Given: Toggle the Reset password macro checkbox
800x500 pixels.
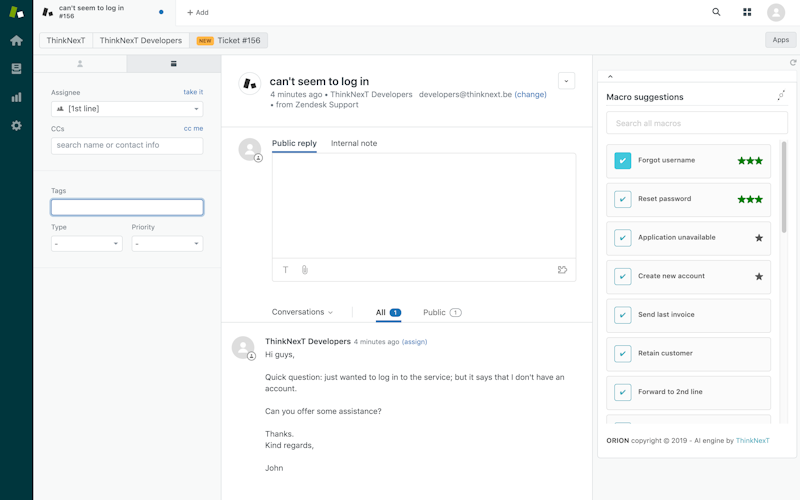Looking at the screenshot, I should pos(622,199).
